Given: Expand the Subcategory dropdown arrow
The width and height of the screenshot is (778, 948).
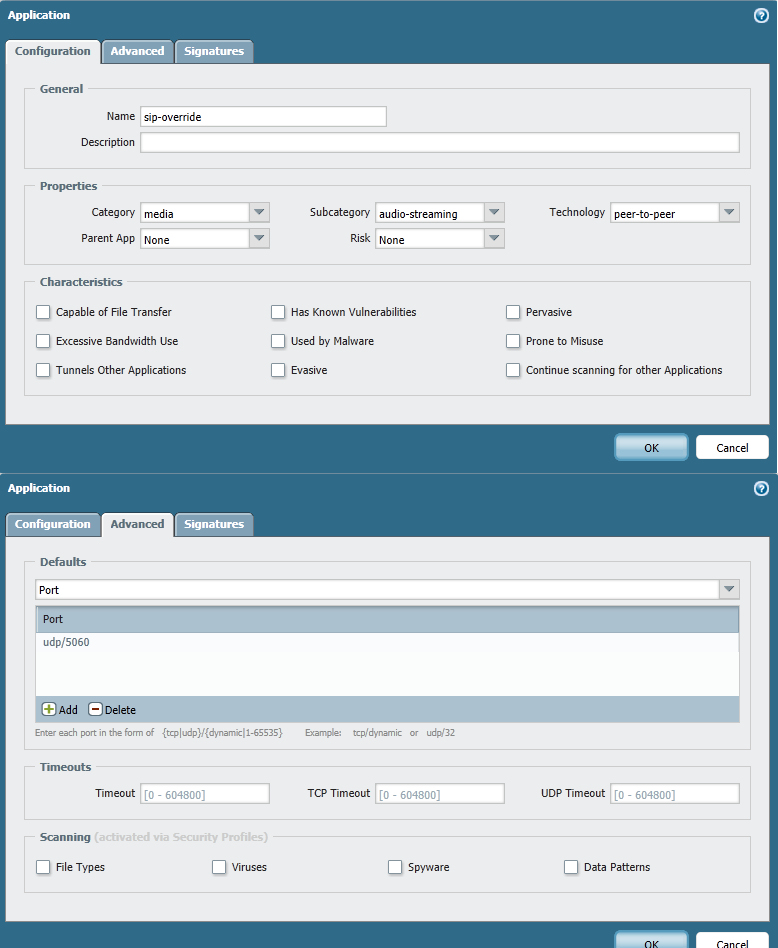Looking at the screenshot, I should pyautogui.click(x=494, y=212).
